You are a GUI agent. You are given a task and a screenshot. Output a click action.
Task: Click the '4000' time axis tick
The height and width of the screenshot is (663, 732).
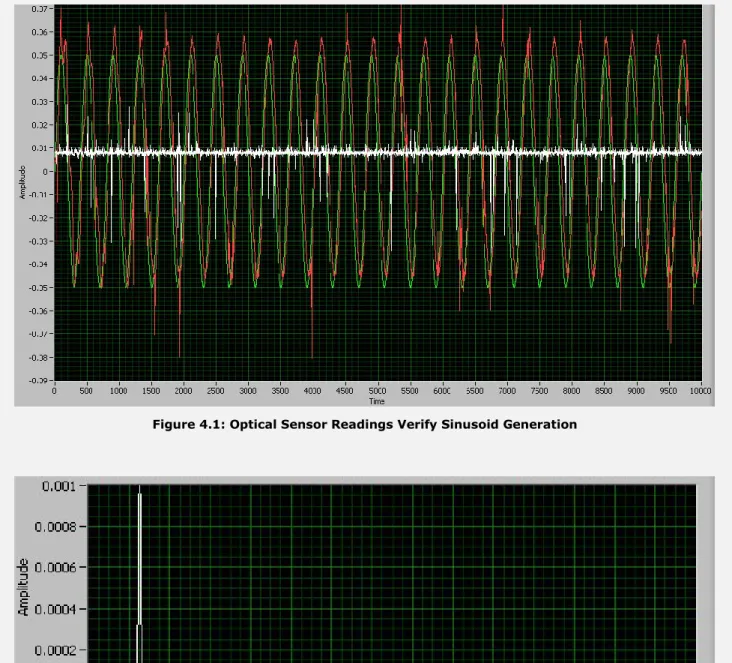tap(312, 391)
